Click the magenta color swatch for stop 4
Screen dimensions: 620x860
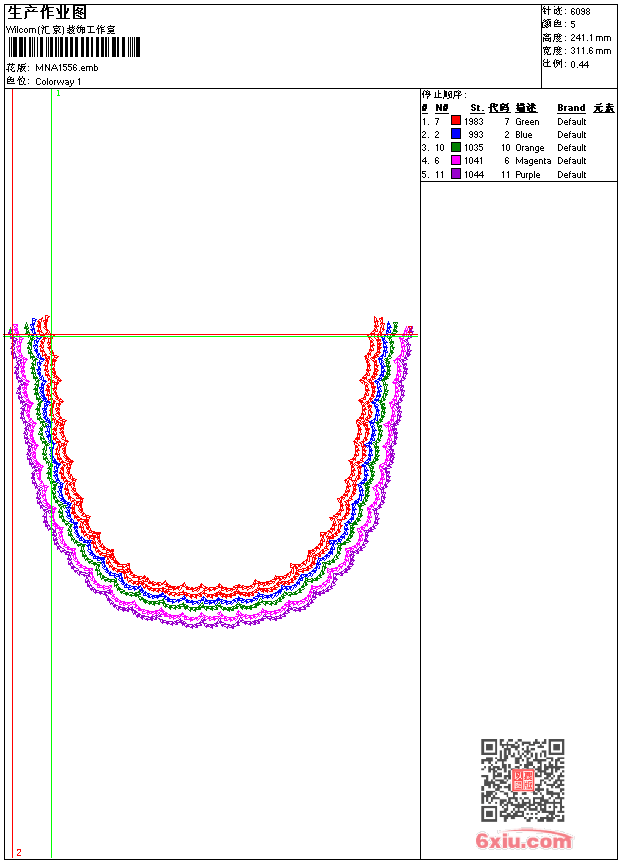click(x=456, y=160)
